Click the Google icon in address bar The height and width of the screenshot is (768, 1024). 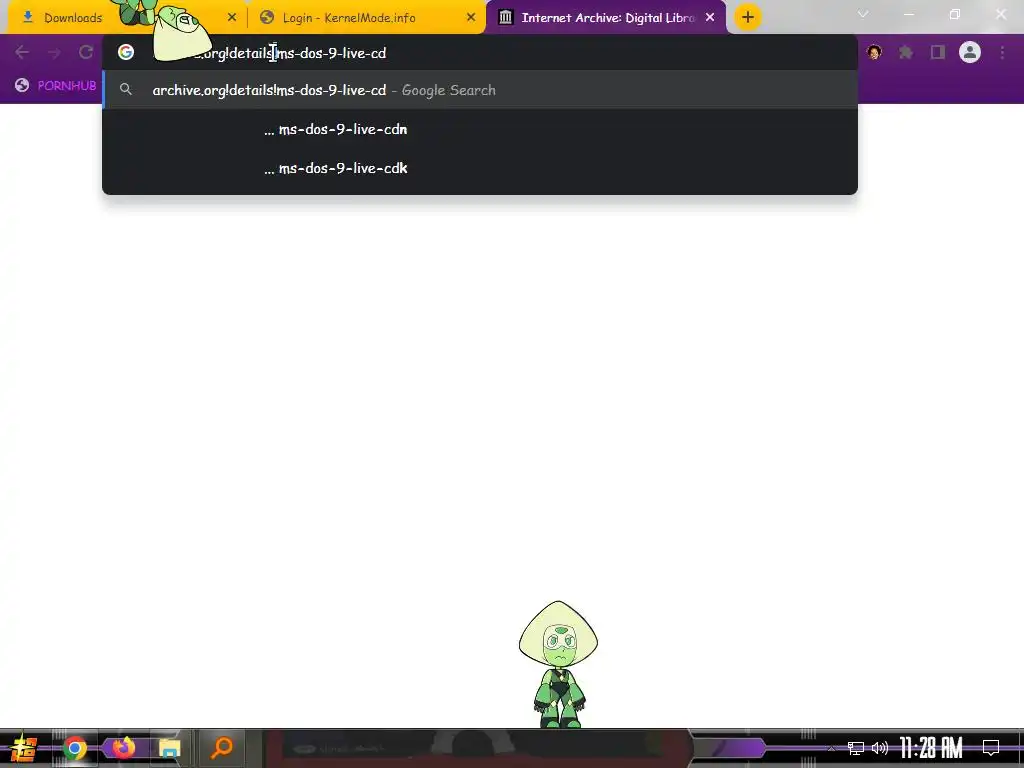coord(126,52)
